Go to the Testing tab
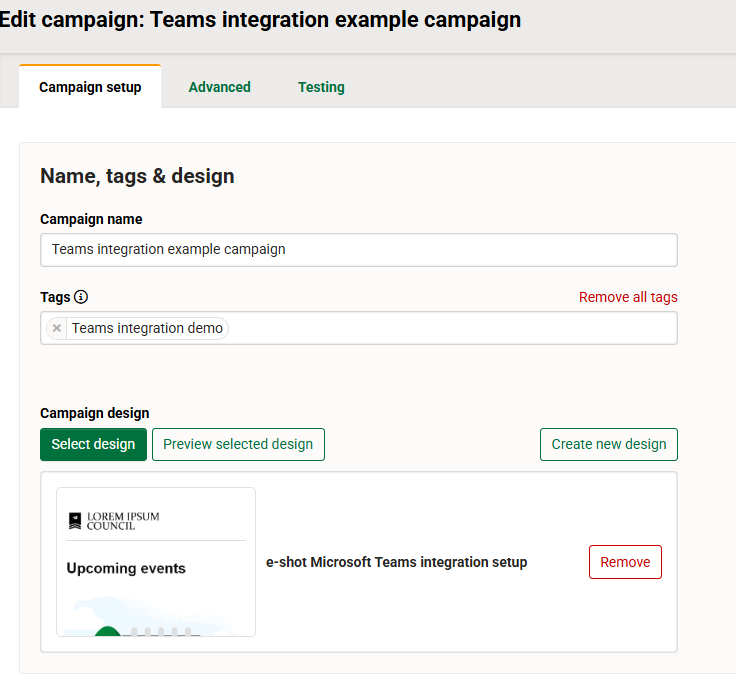The height and width of the screenshot is (689, 736). pos(322,87)
